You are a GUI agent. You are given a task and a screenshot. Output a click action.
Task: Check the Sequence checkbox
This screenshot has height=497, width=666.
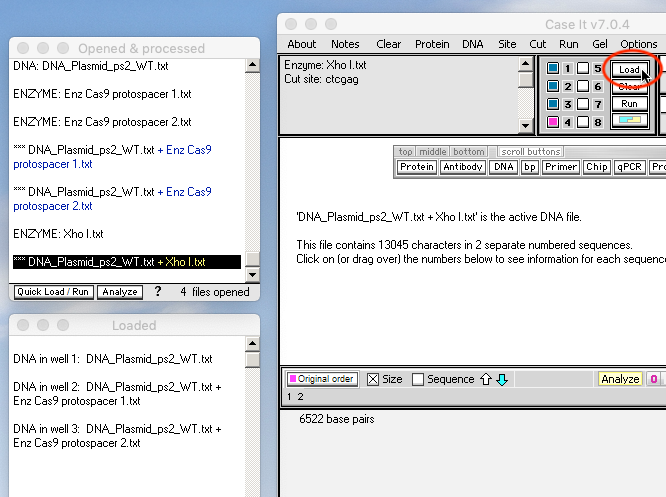coord(418,379)
